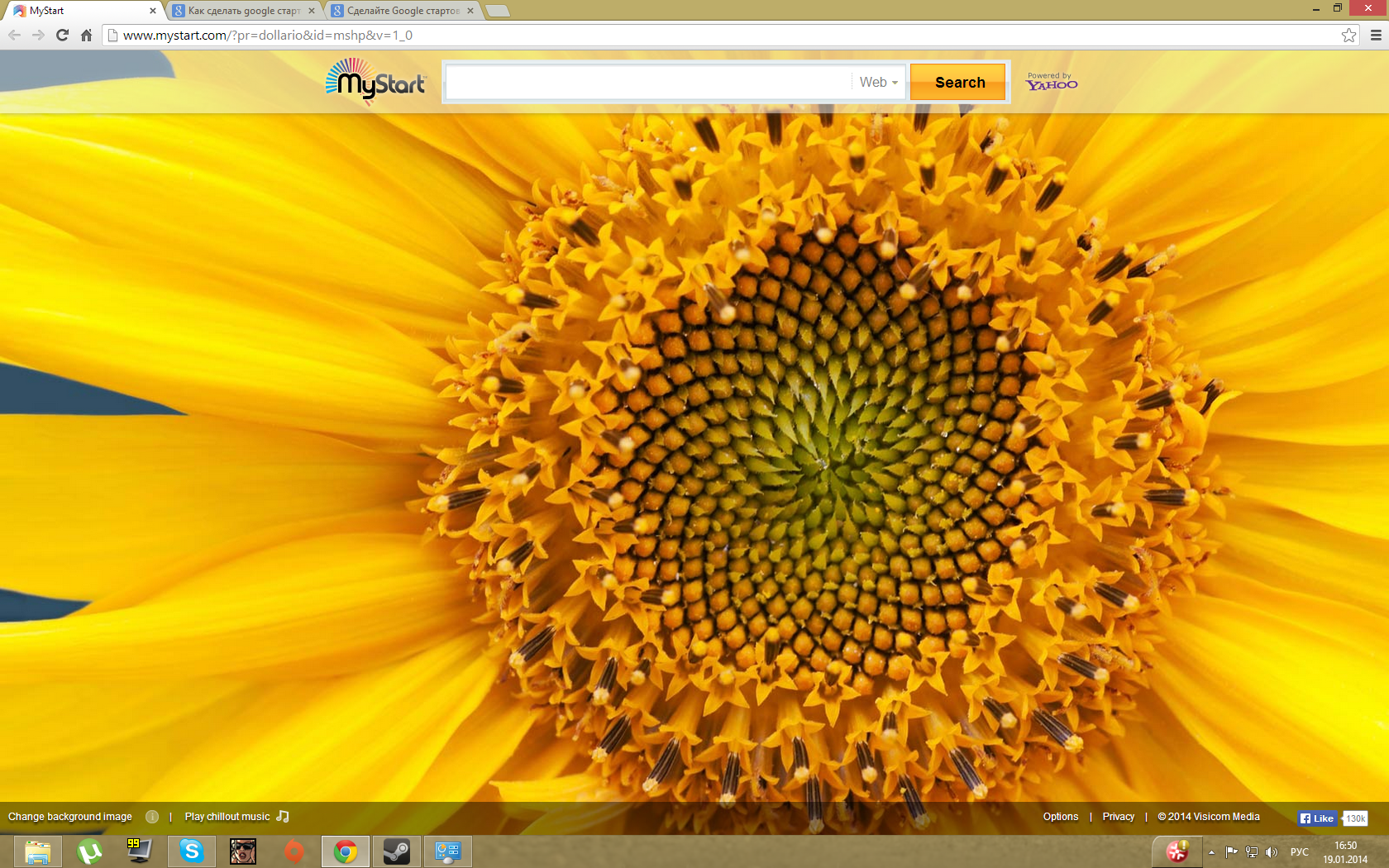Click the Facebook Like button

[x=1317, y=818]
